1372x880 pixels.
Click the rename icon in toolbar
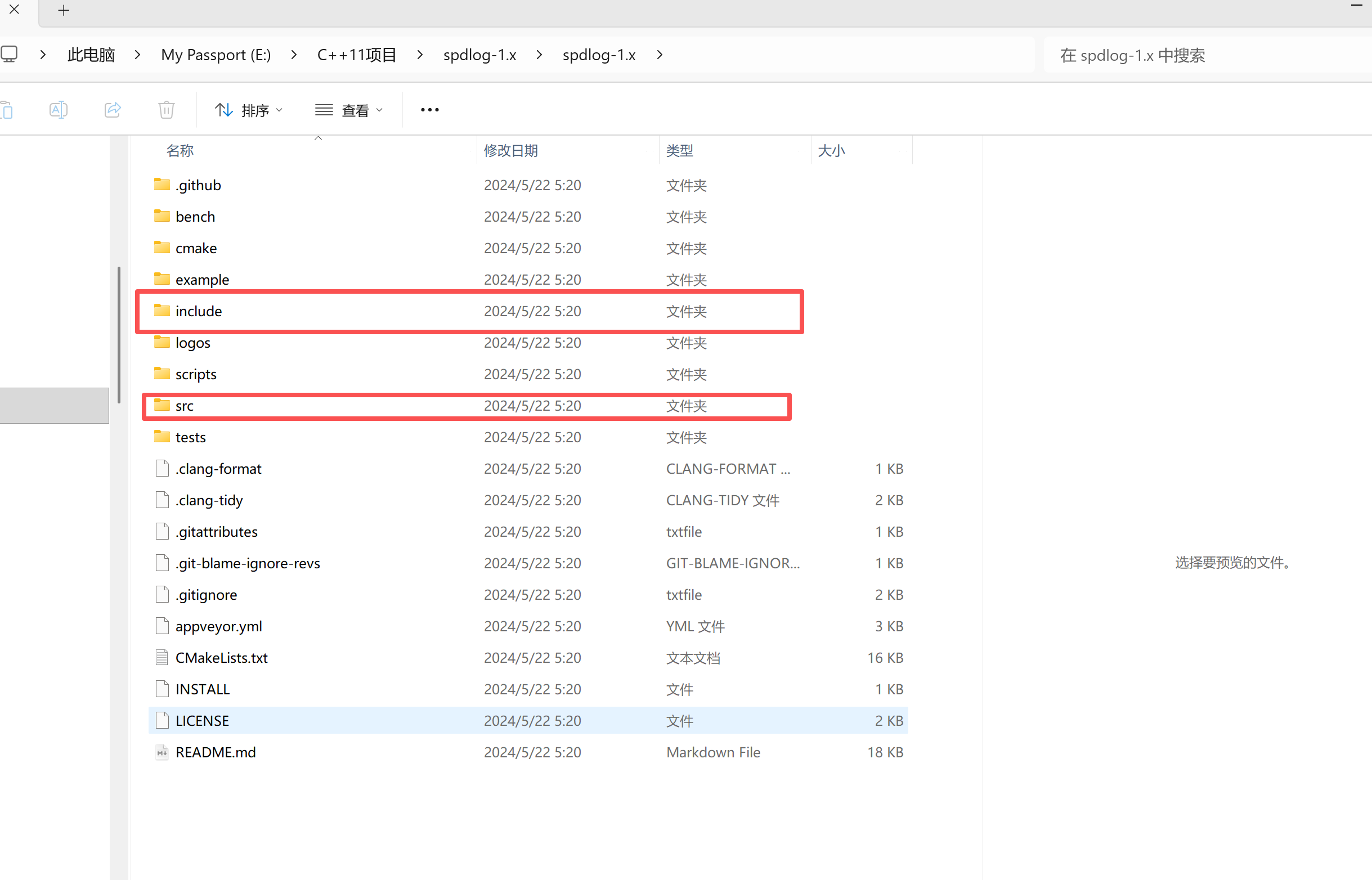point(59,110)
